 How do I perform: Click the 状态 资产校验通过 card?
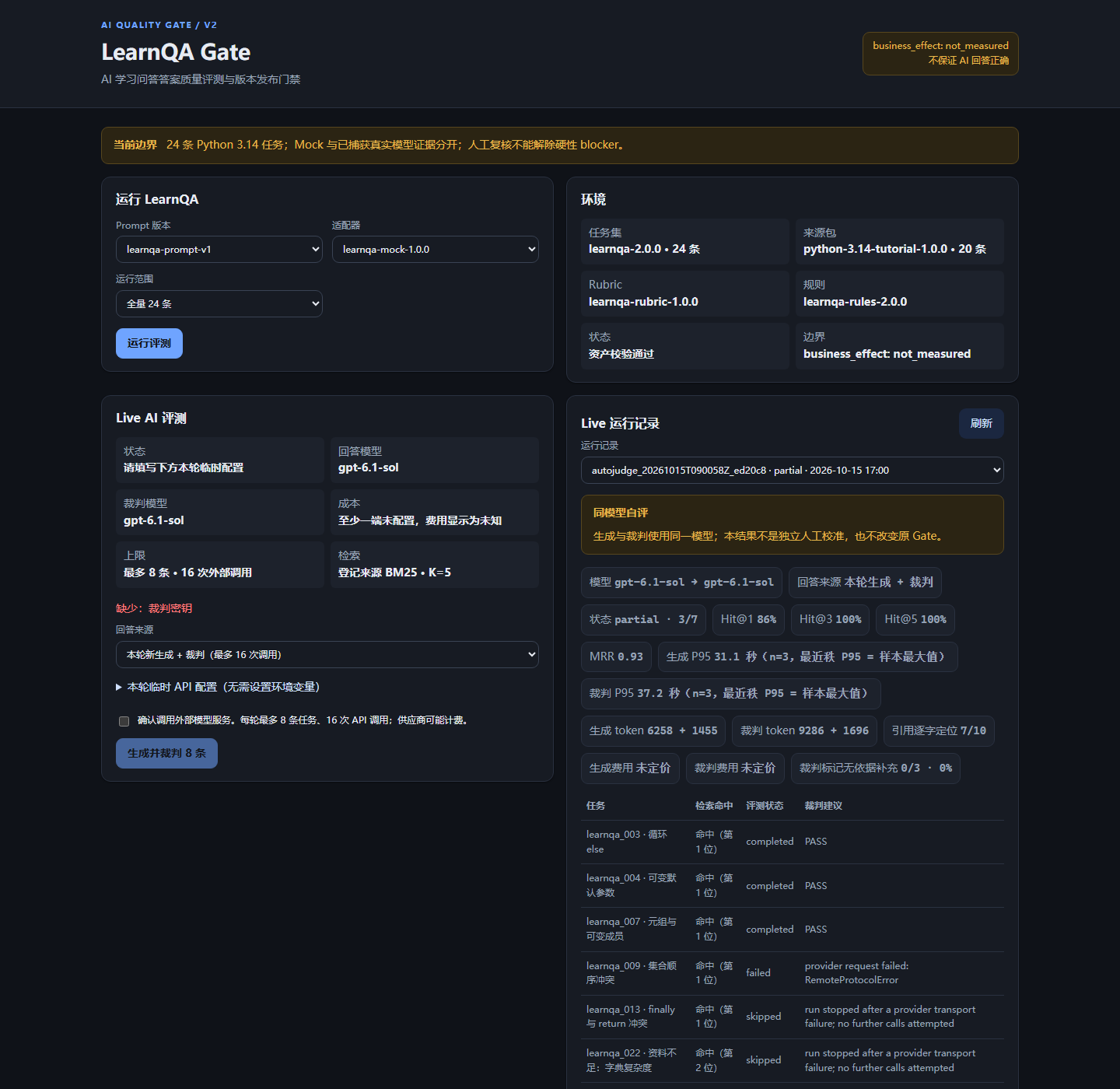coord(684,345)
